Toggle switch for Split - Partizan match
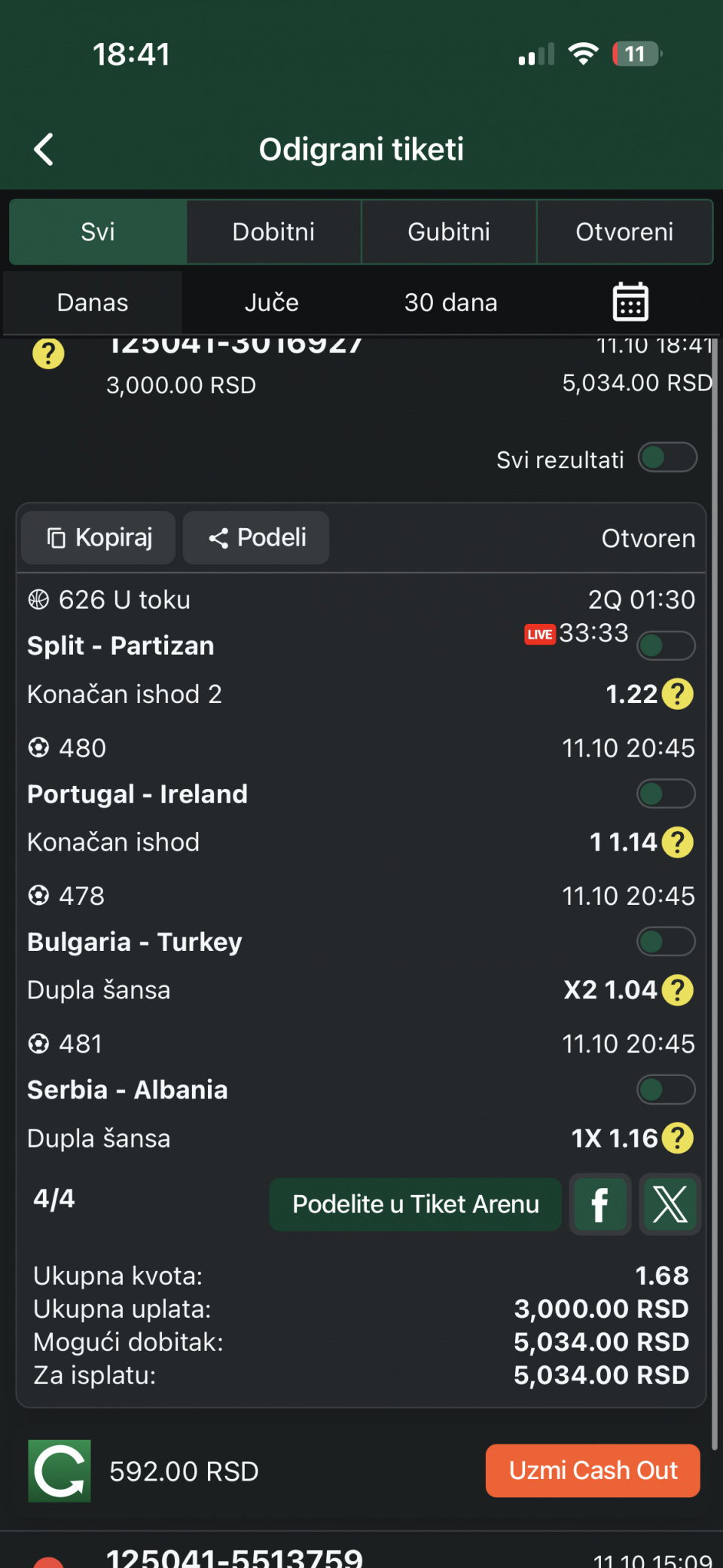Viewport: 723px width, 1568px height. 666,646
